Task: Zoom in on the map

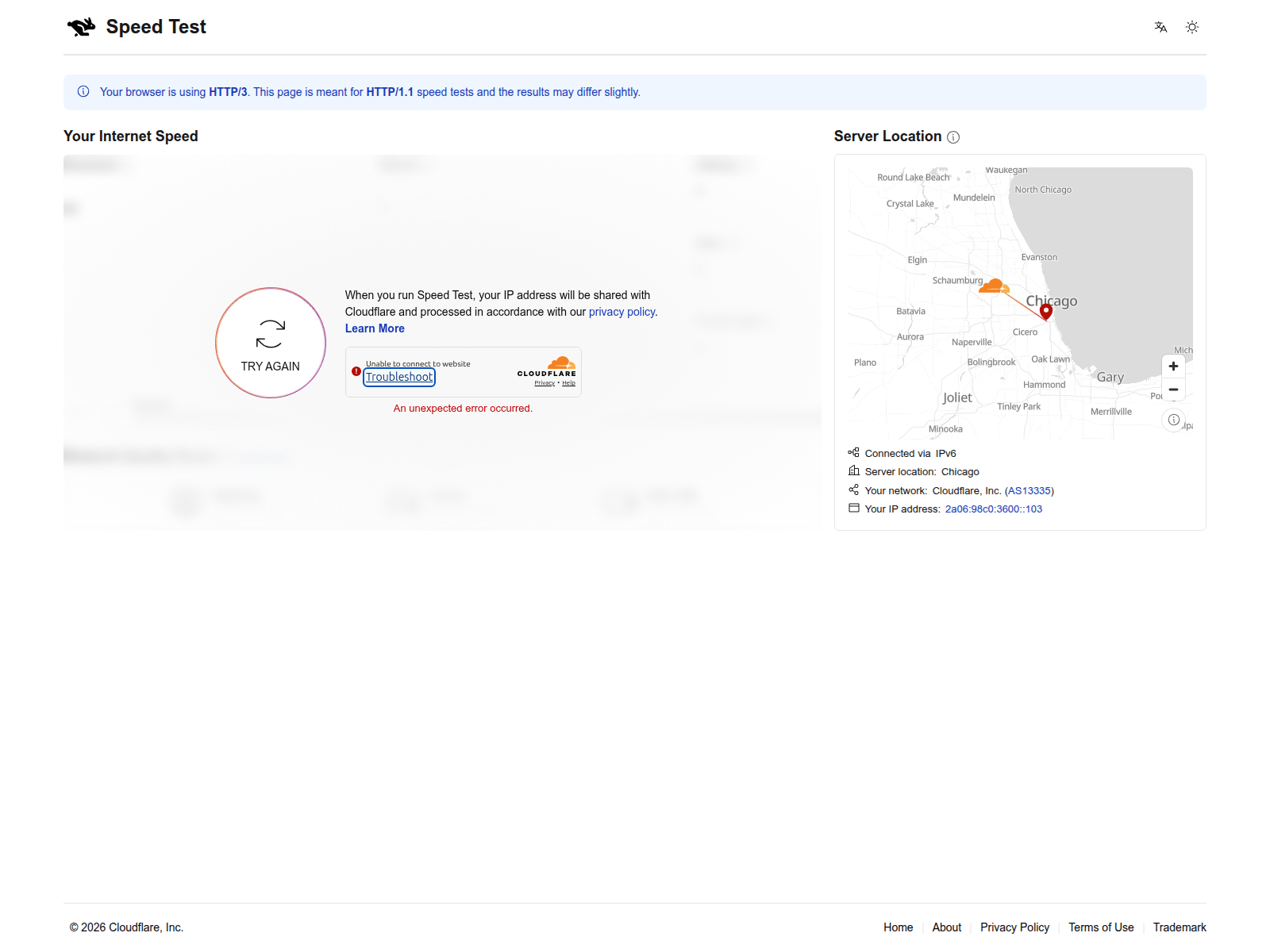Action: (x=1173, y=367)
